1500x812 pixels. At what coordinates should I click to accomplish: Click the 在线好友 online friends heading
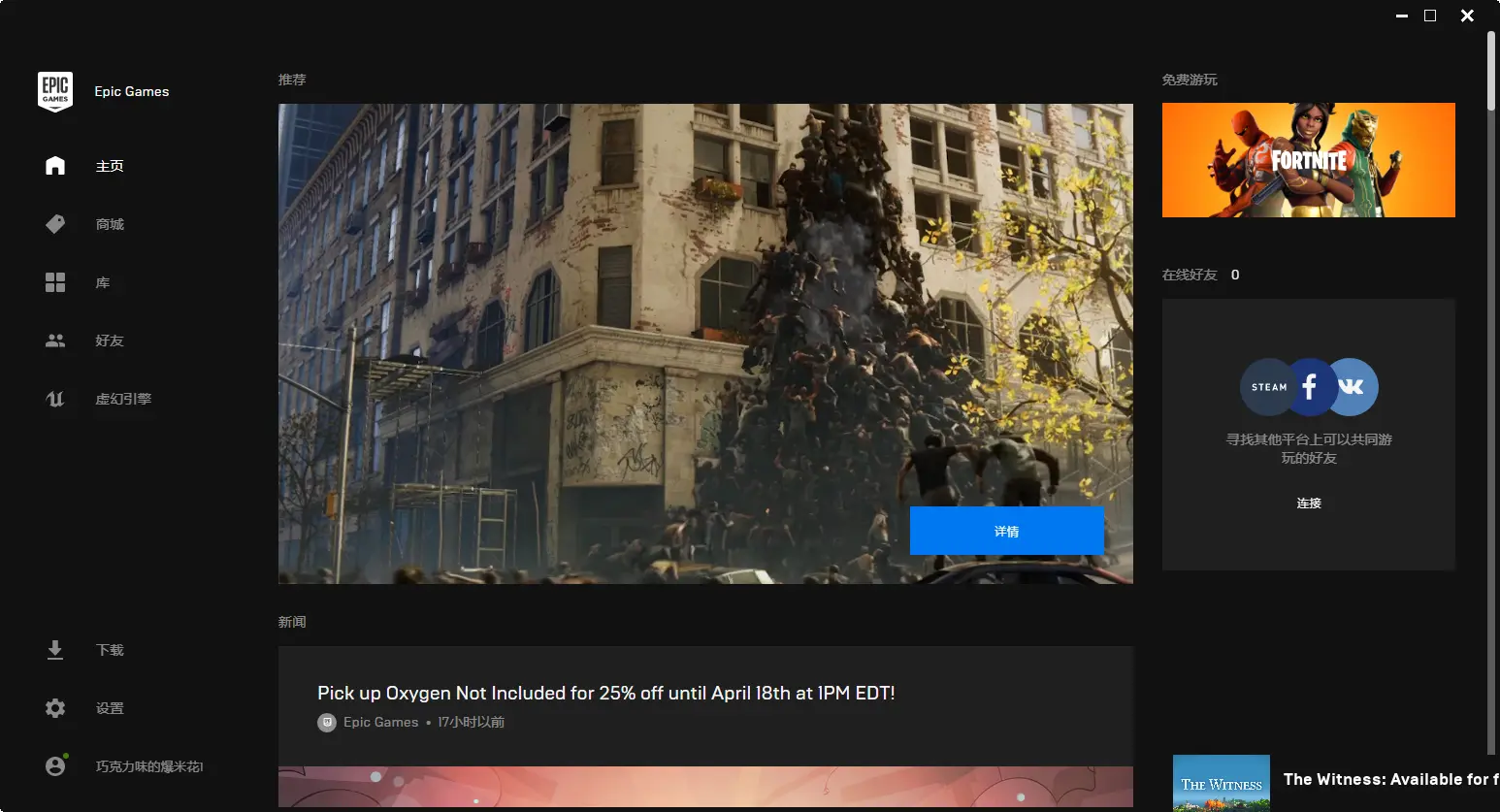[x=1190, y=275]
